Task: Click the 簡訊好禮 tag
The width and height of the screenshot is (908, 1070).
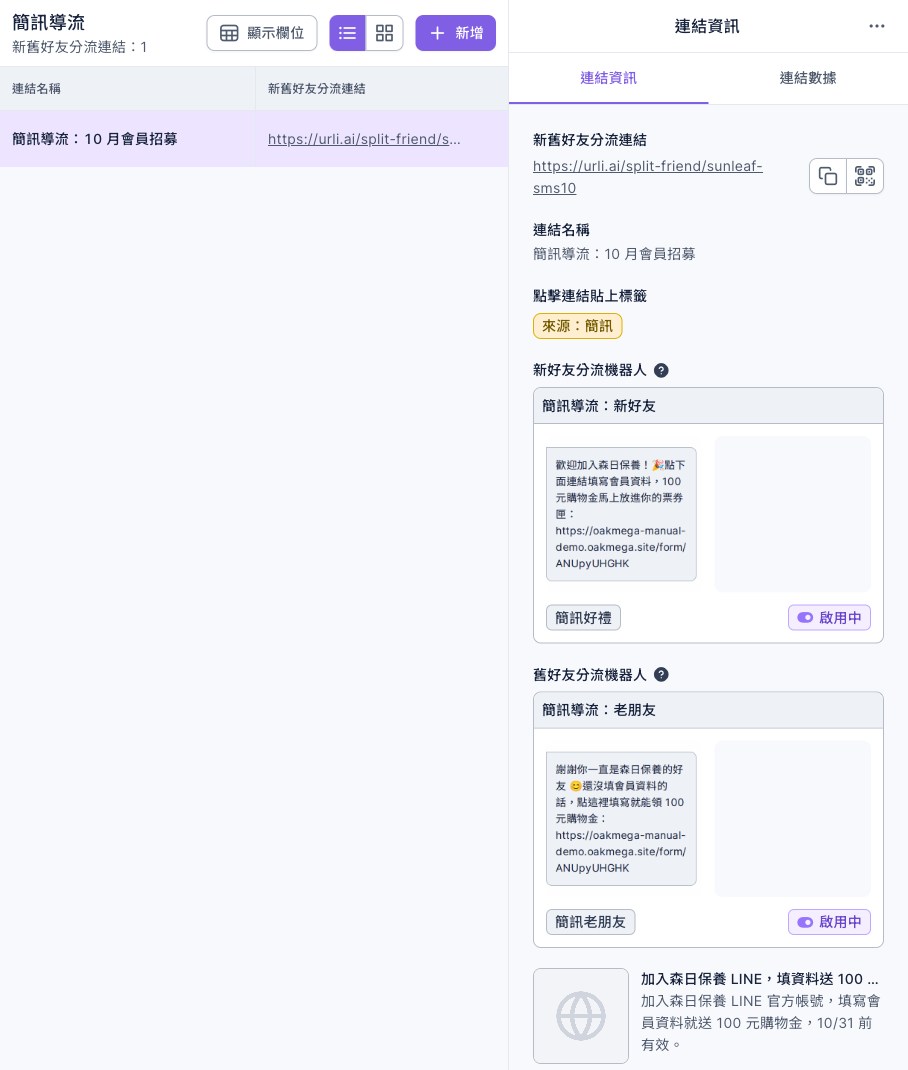Action: coord(583,618)
